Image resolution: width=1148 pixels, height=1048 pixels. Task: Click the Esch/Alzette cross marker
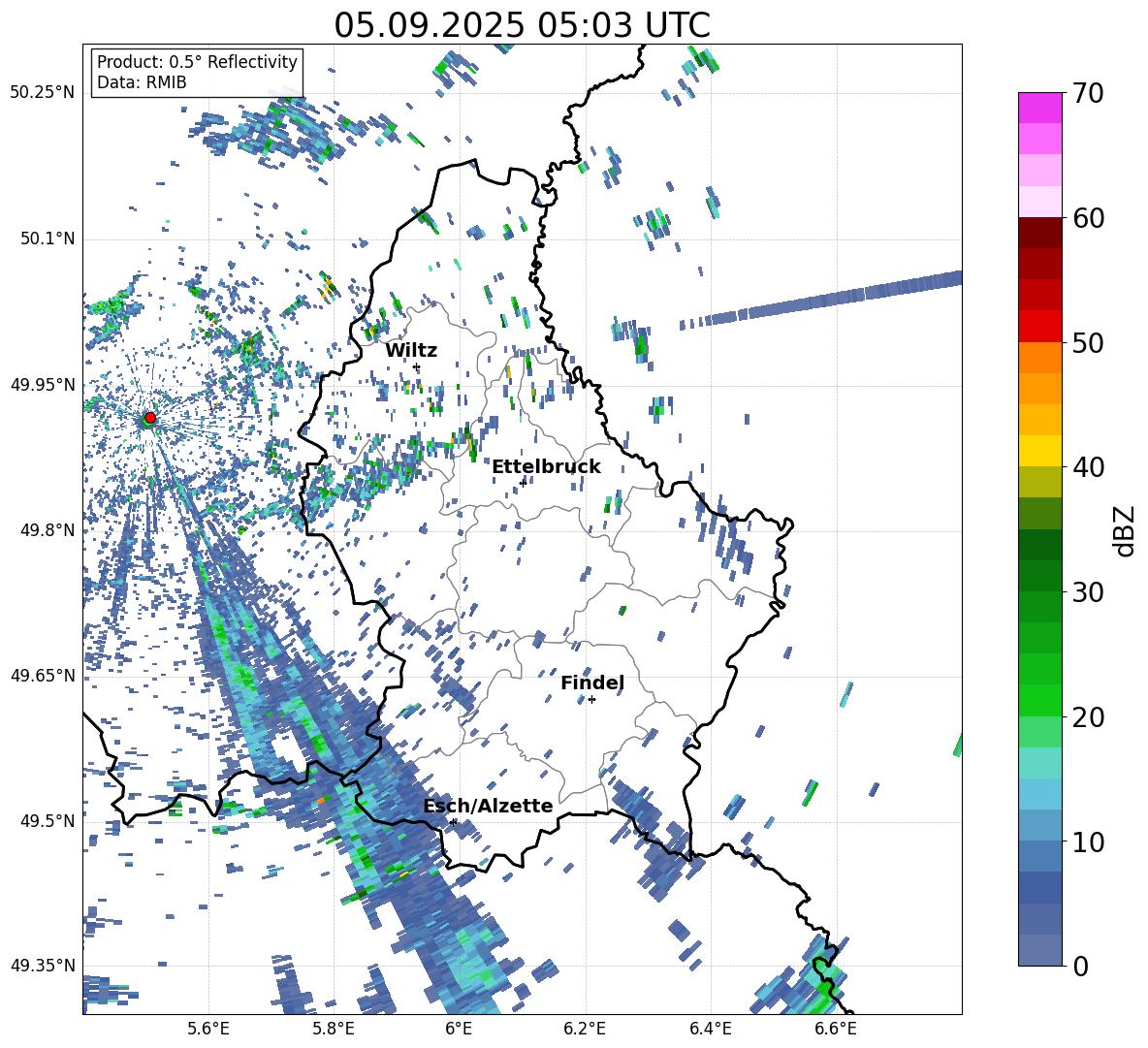[x=453, y=822]
